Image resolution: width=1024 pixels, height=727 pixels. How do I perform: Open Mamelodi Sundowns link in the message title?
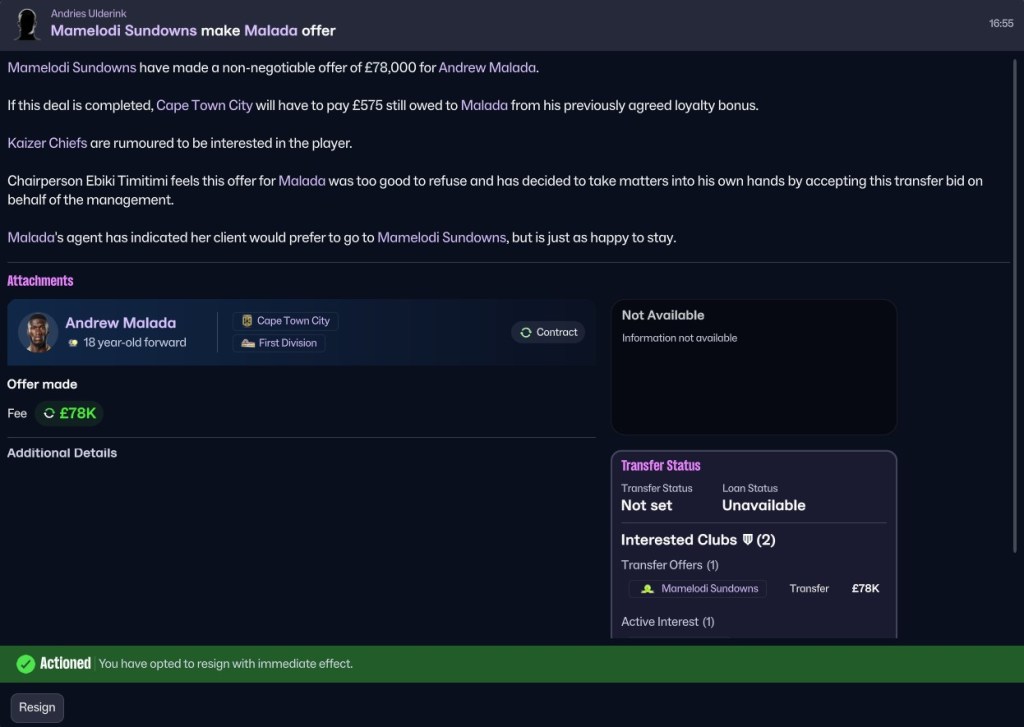123,31
